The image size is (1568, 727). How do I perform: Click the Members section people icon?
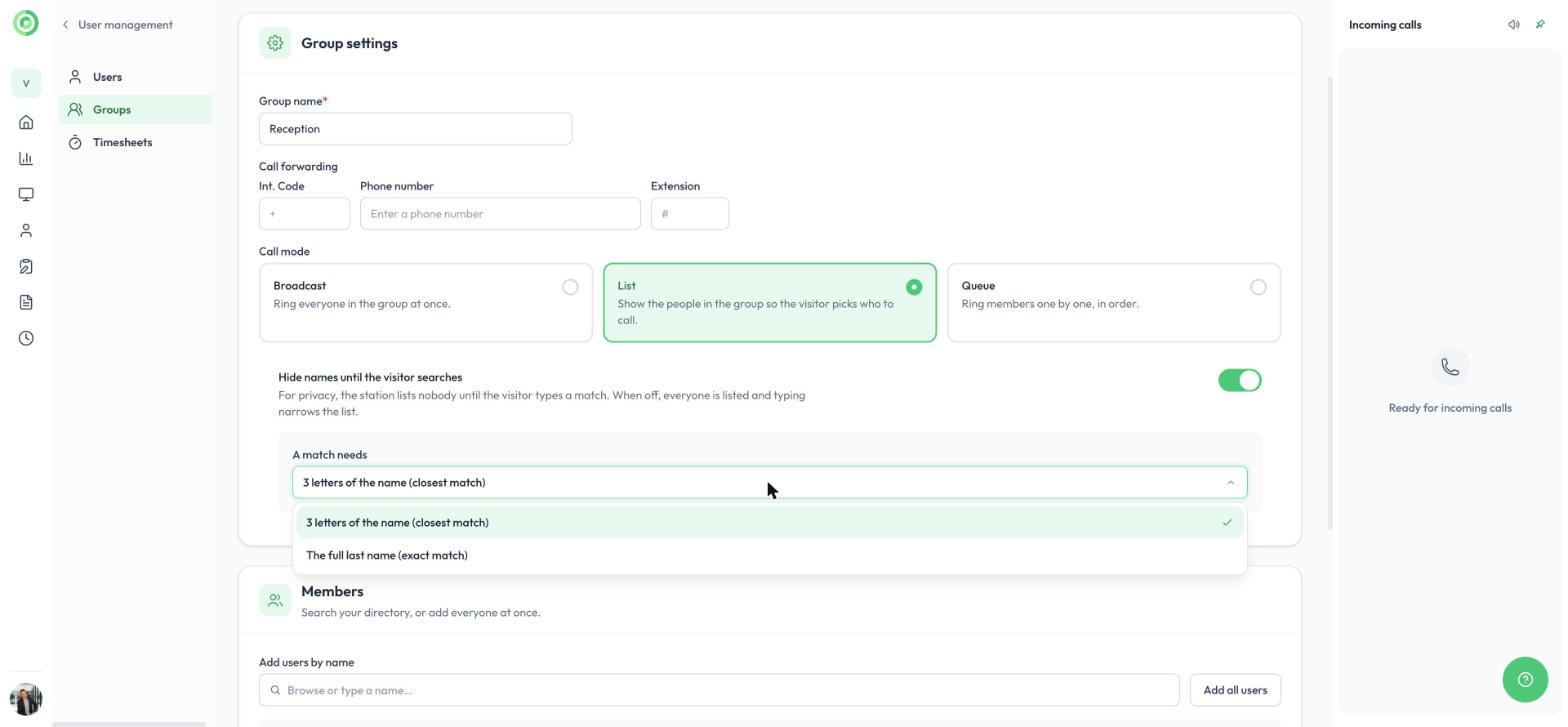point(275,600)
